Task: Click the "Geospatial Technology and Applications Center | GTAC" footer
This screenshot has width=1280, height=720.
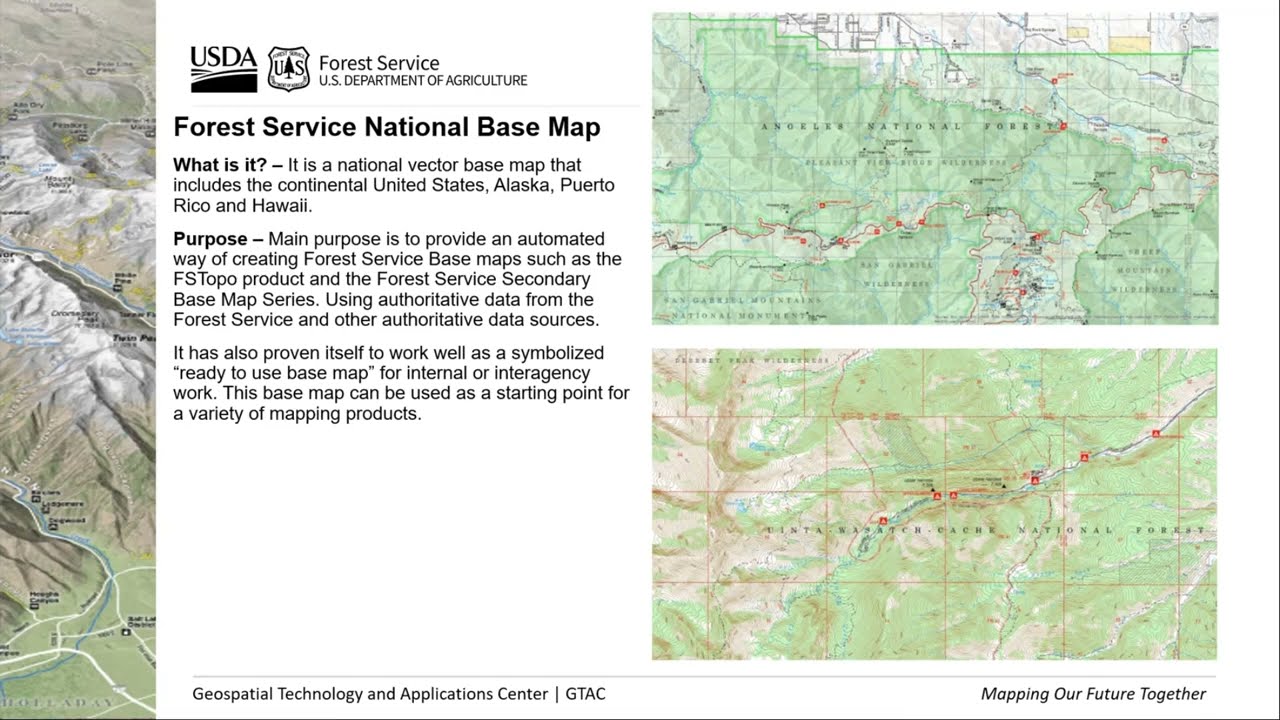Action: 399,694
